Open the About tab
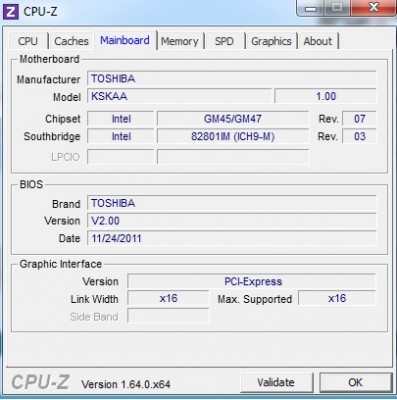 (318, 41)
